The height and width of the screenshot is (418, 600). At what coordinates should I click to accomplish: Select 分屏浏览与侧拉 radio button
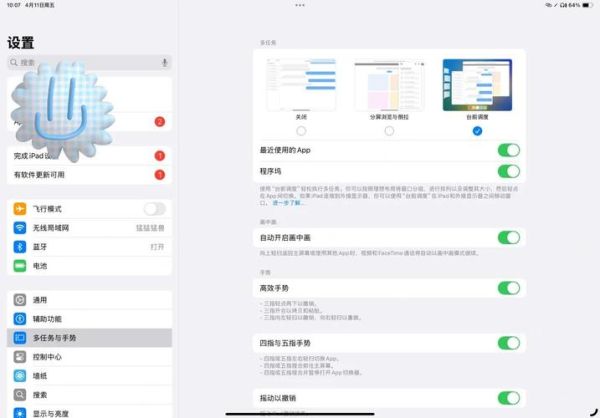[x=389, y=131]
